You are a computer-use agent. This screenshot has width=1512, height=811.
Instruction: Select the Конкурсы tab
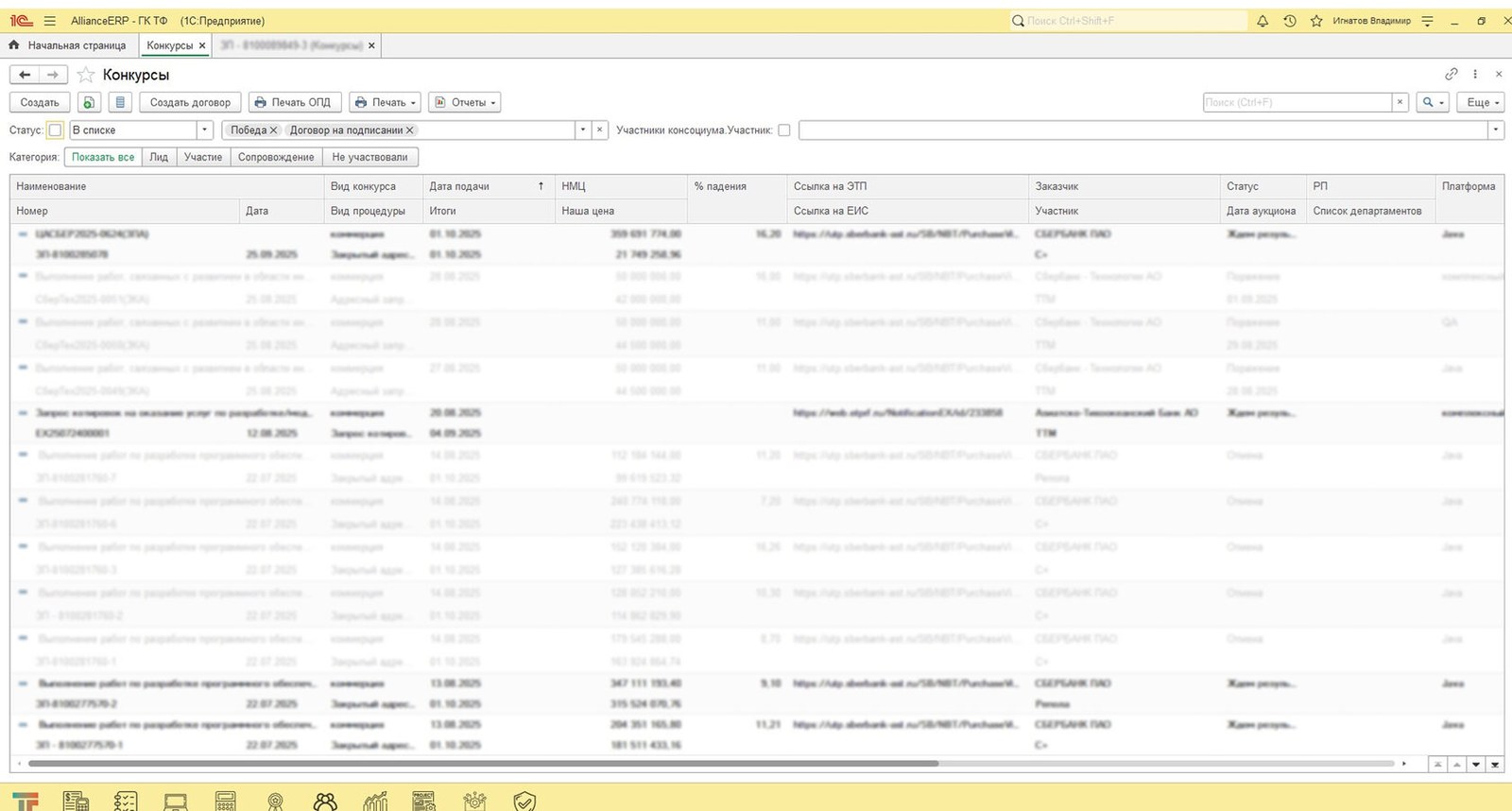click(x=170, y=45)
